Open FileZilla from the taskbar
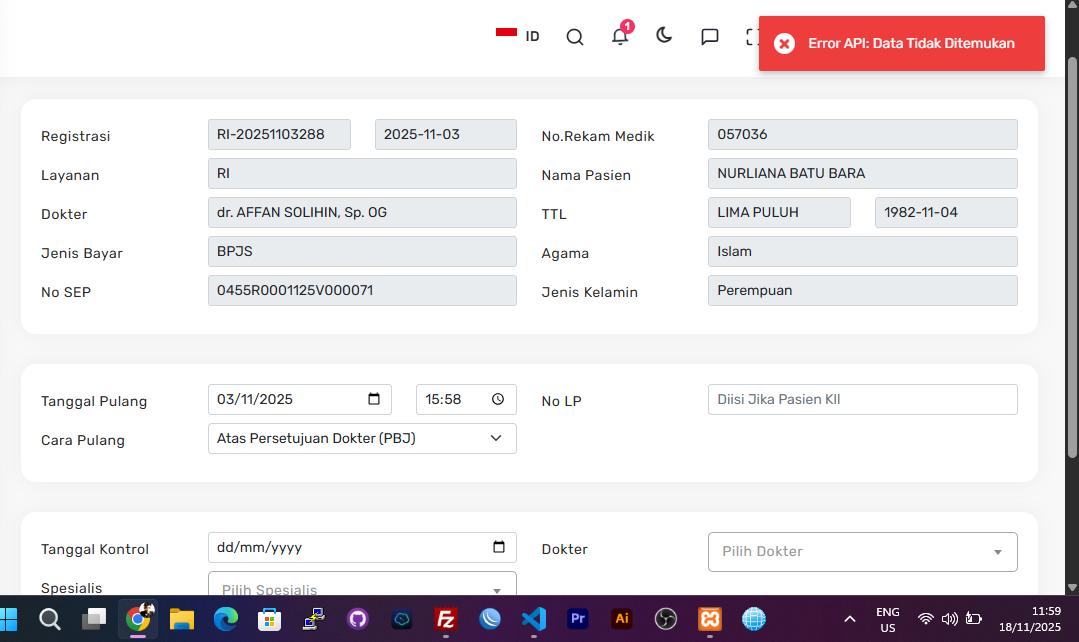Image resolution: width=1079 pixels, height=642 pixels. (446, 619)
